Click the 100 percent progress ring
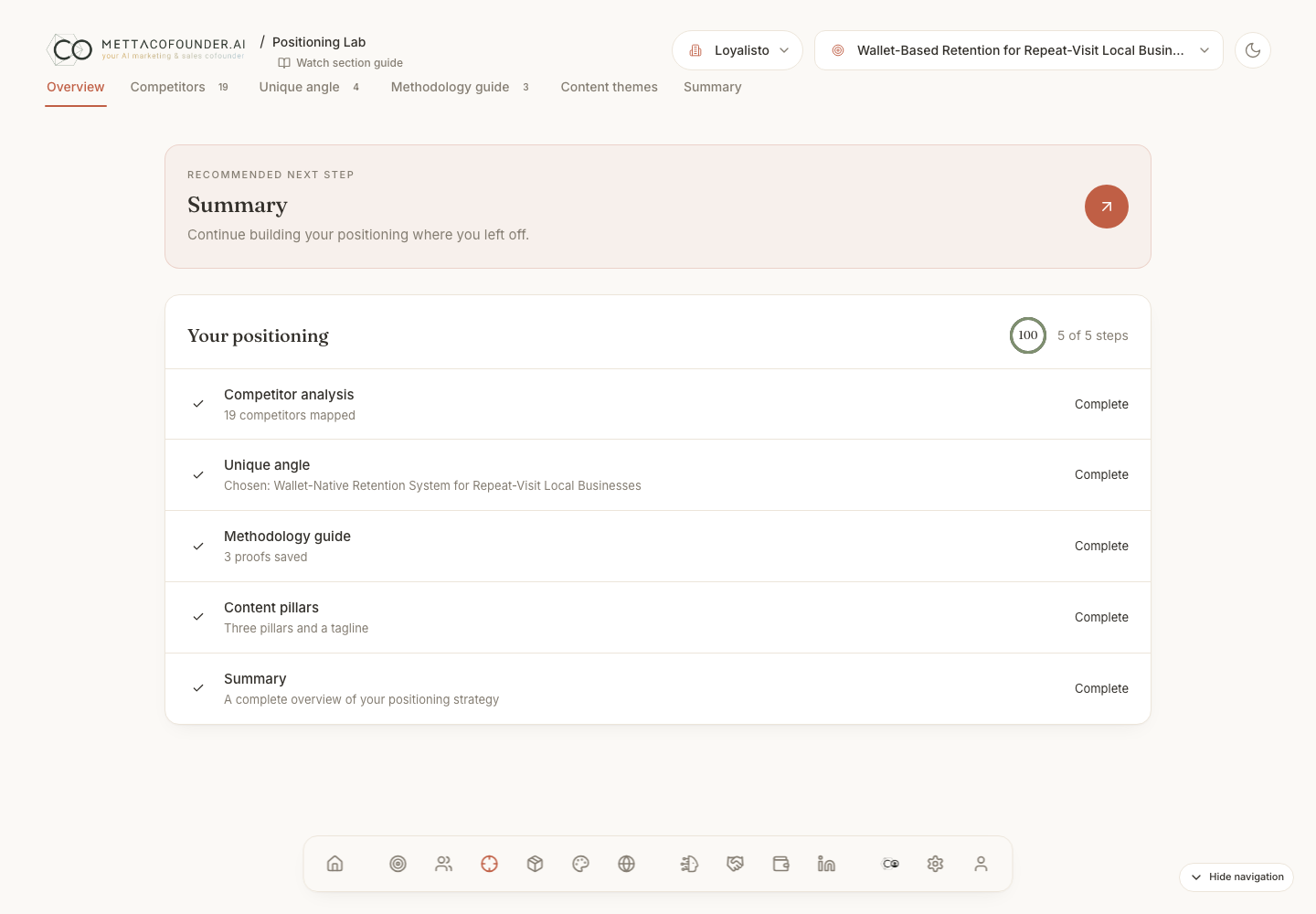 pyautogui.click(x=1028, y=335)
